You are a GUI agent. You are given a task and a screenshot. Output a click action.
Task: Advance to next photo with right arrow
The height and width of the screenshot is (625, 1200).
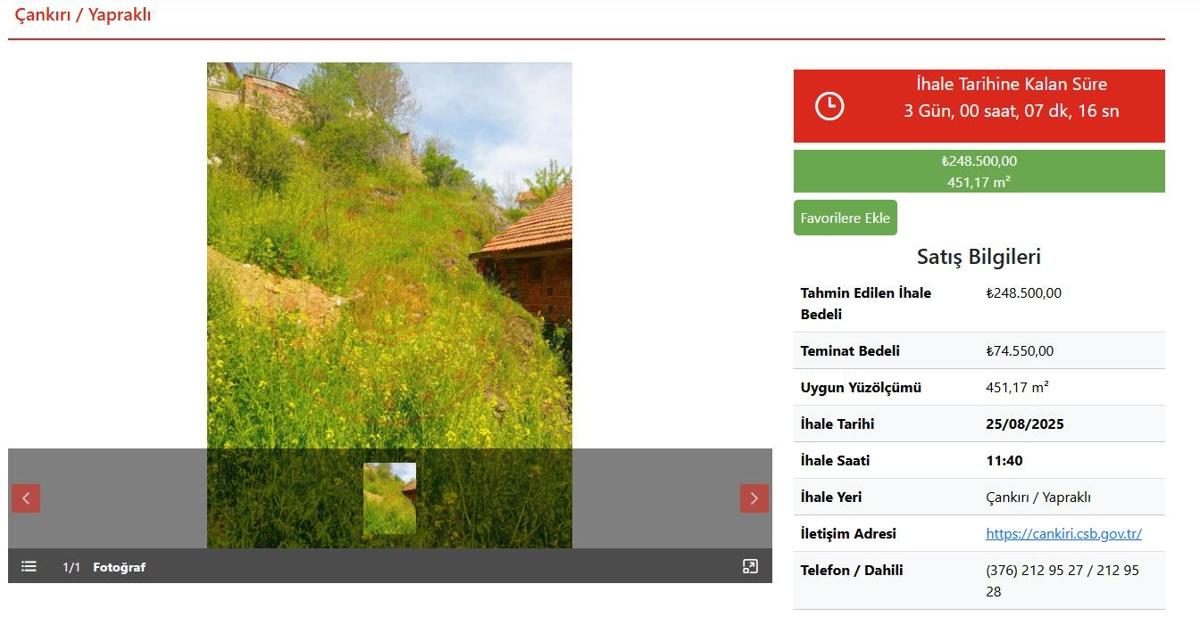point(754,498)
